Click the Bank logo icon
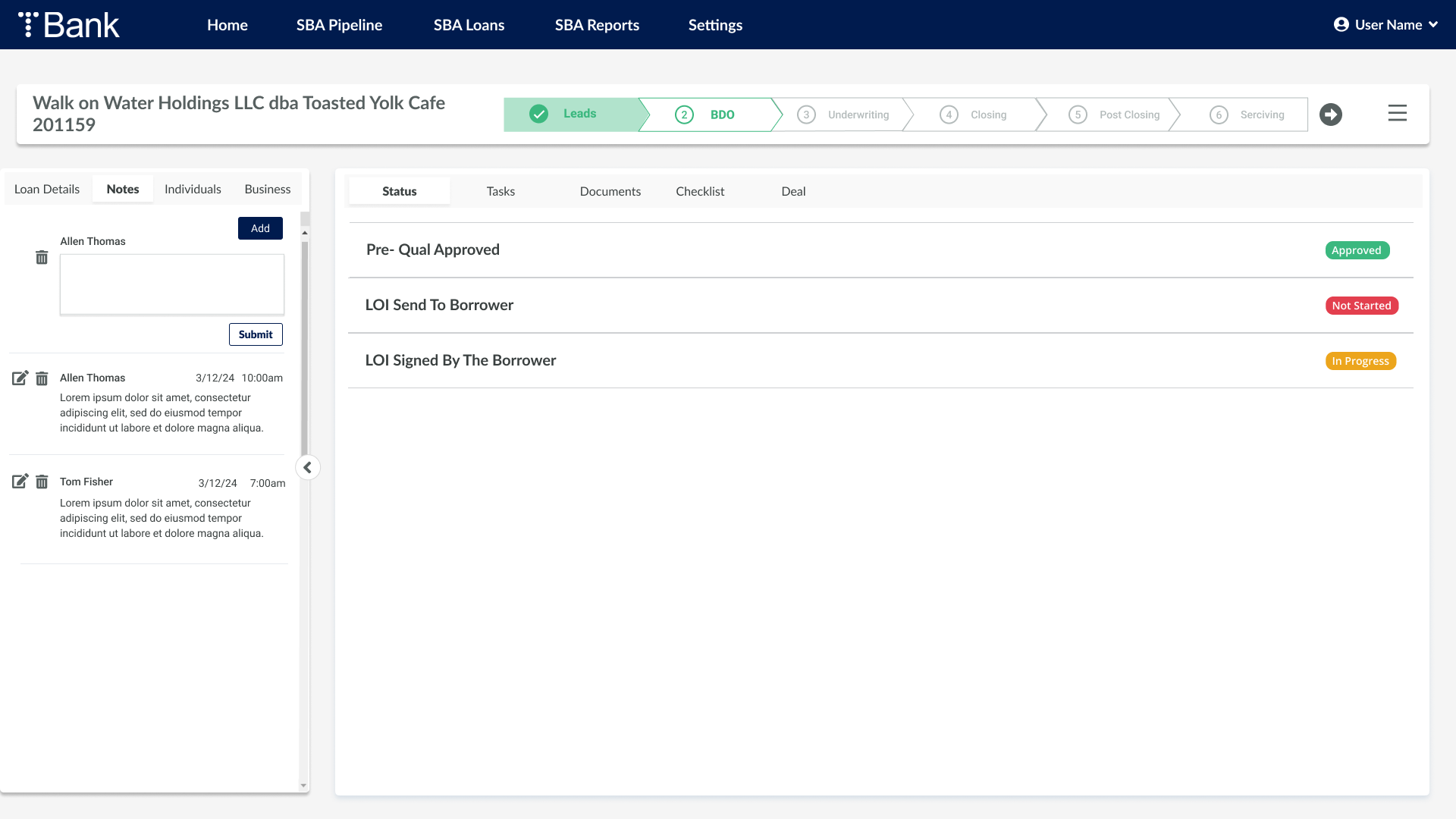The image size is (1456, 819). 29,24
